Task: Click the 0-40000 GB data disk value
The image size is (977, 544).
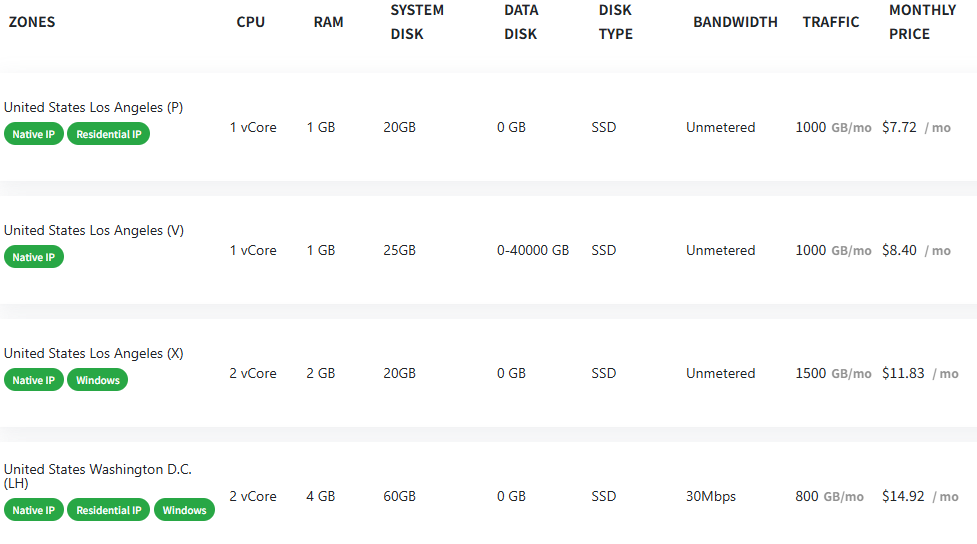Action: pos(533,251)
